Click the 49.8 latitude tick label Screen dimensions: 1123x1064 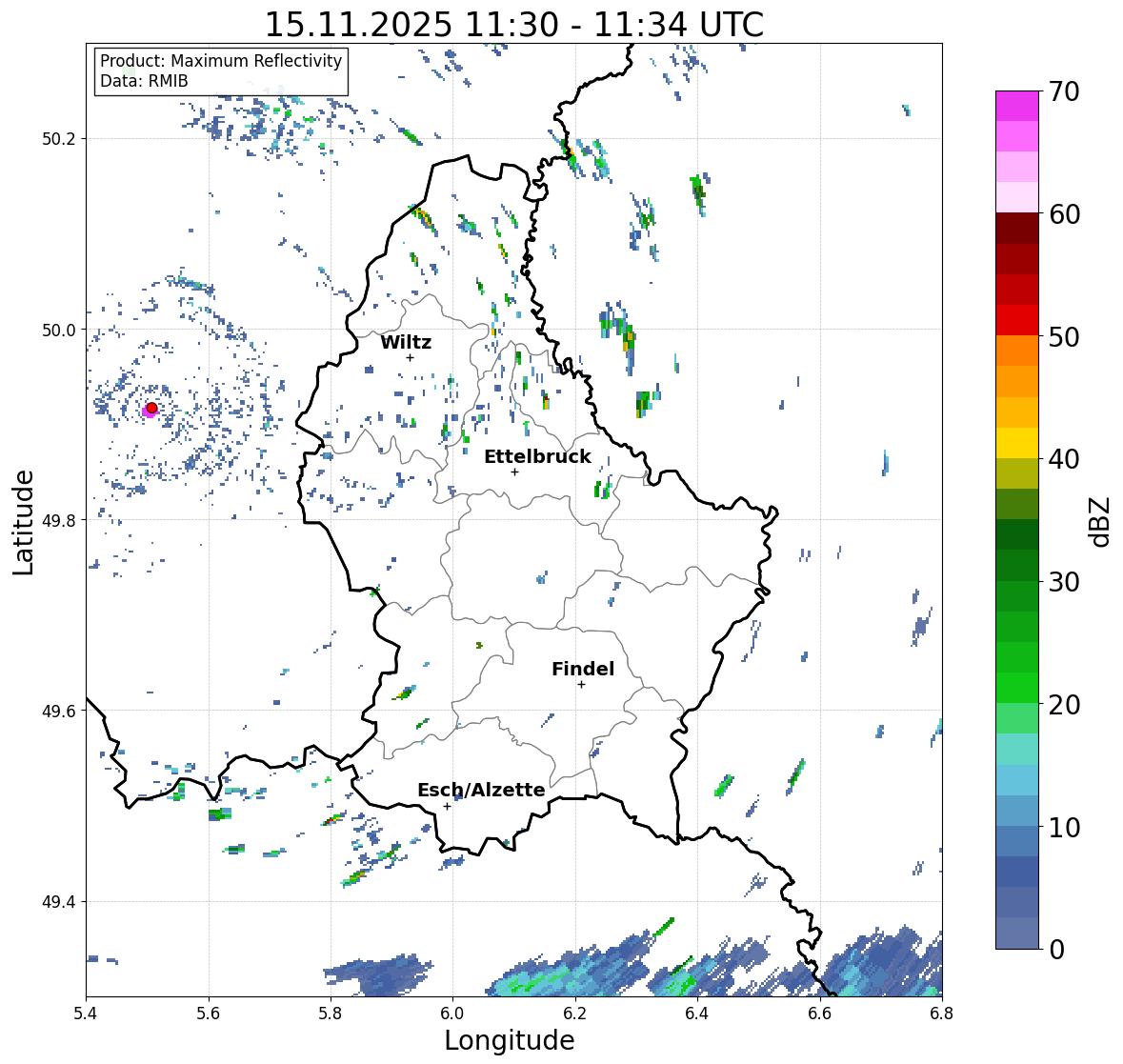point(61,520)
